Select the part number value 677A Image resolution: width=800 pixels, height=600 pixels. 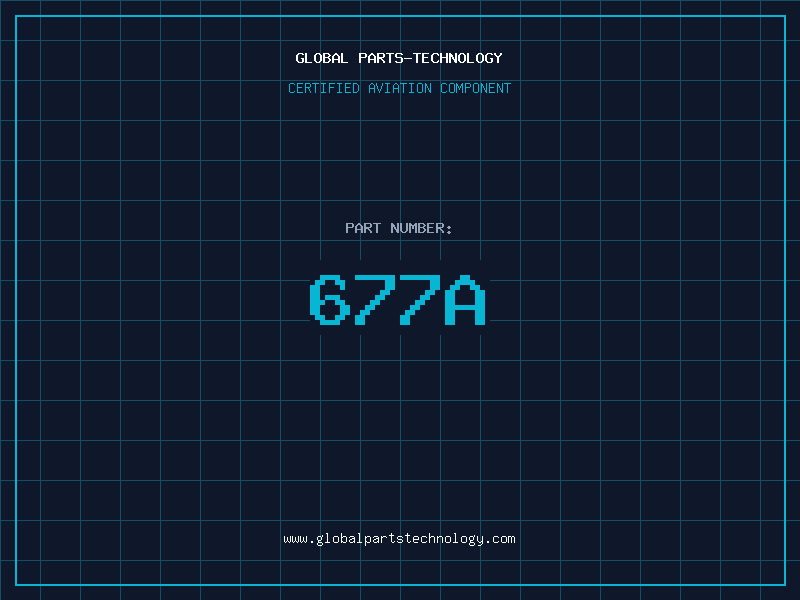click(398, 299)
